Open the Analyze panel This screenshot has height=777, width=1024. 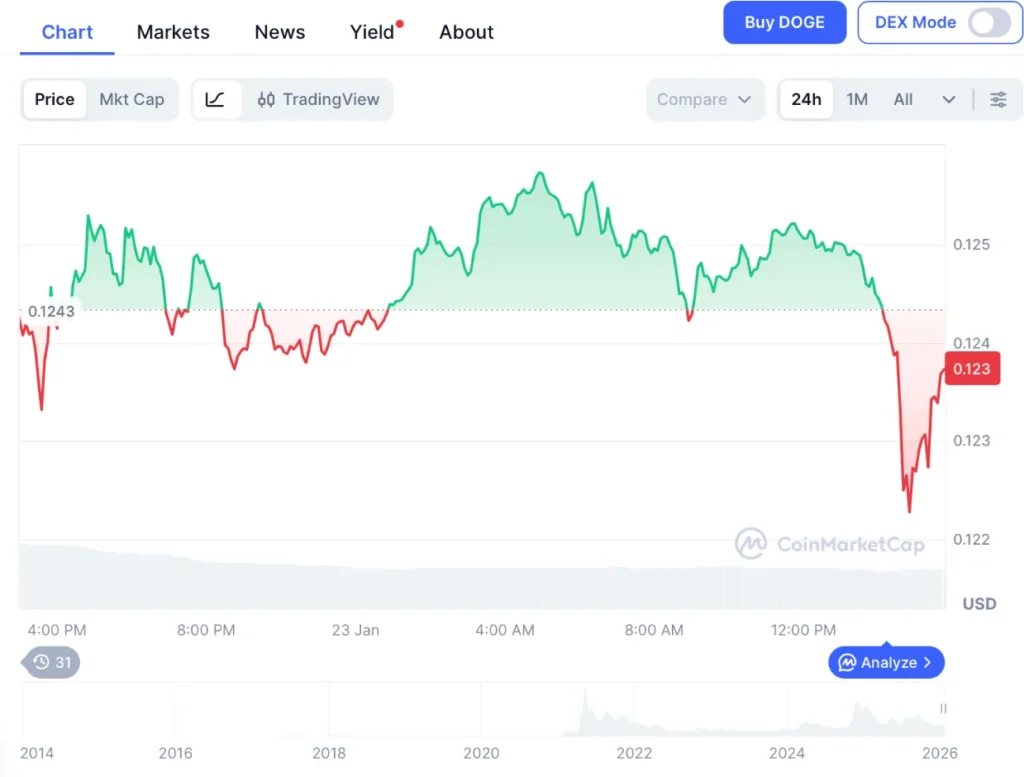tap(885, 662)
